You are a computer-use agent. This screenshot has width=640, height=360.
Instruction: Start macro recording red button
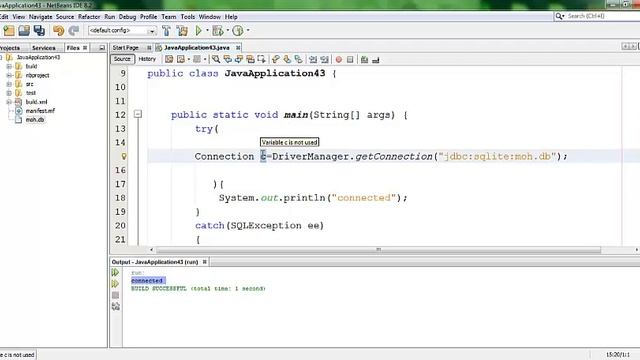[338, 60]
